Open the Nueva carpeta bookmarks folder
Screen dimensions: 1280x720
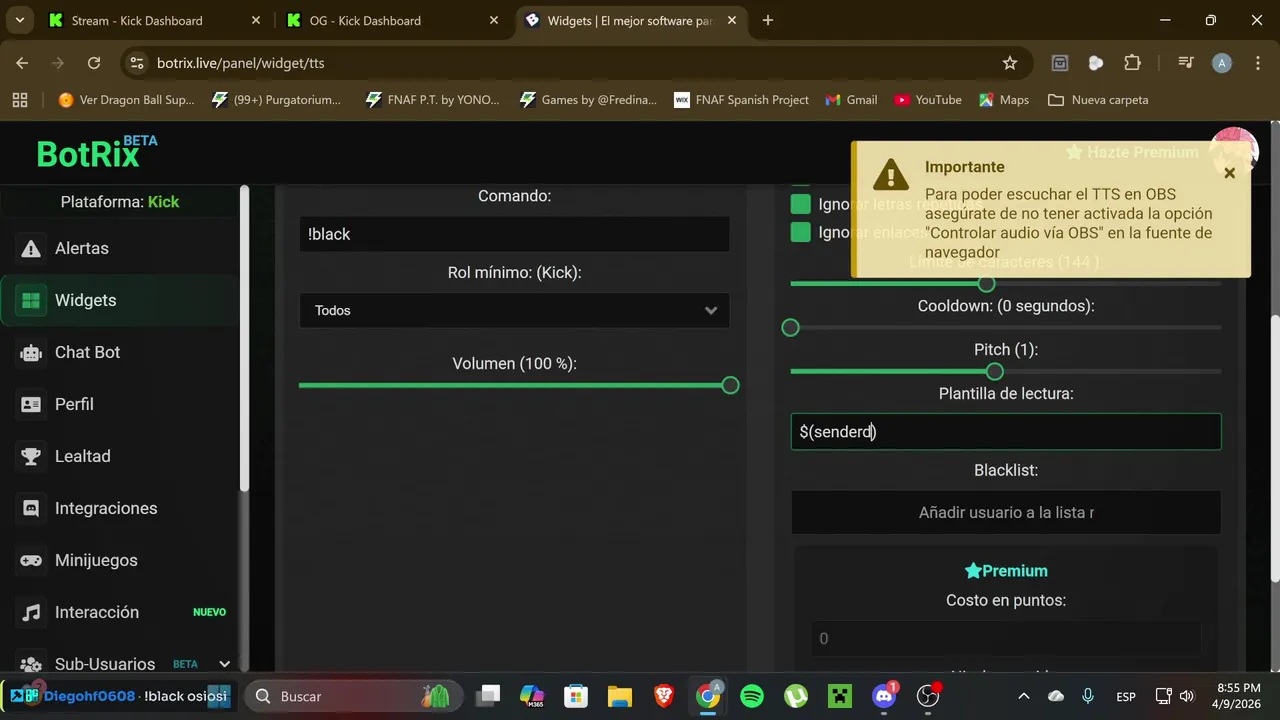point(1098,100)
